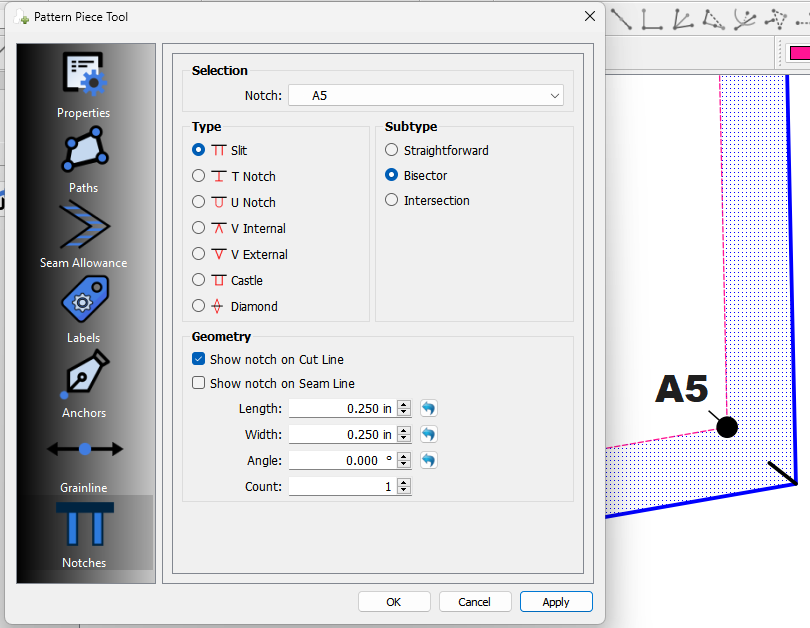Increase the Length value with up arrow
The image size is (810, 628).
(404, 404)
